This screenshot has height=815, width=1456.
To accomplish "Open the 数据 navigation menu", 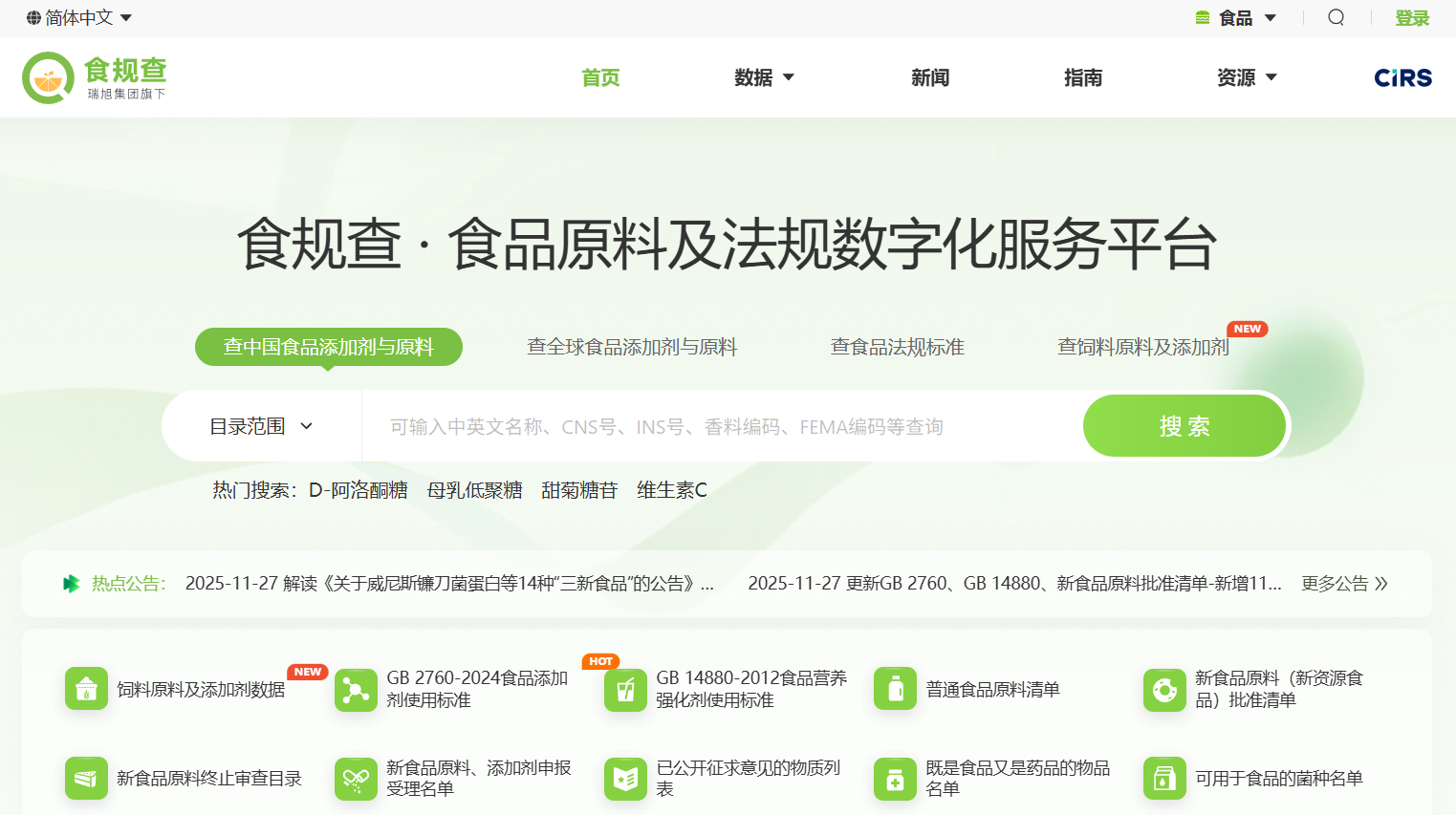I will coord(764,77).
